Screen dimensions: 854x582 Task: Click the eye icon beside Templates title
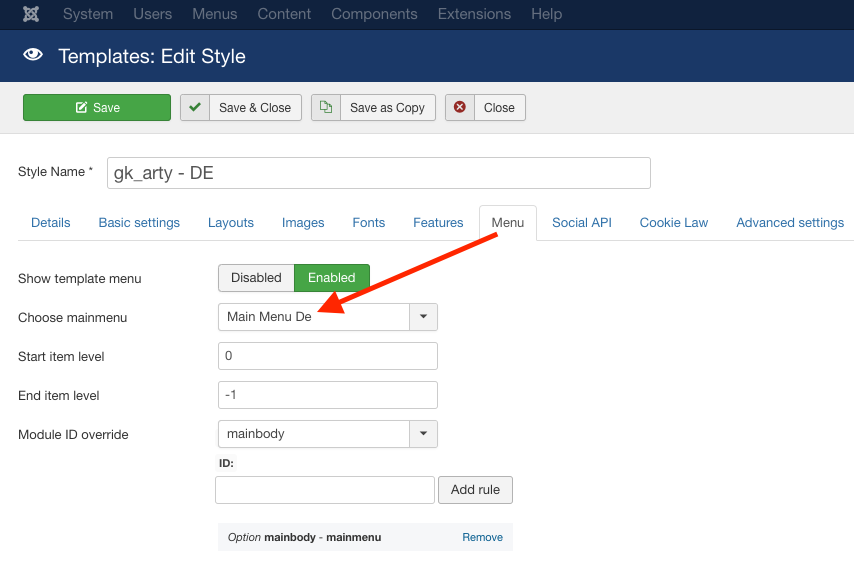click(33, 56)
